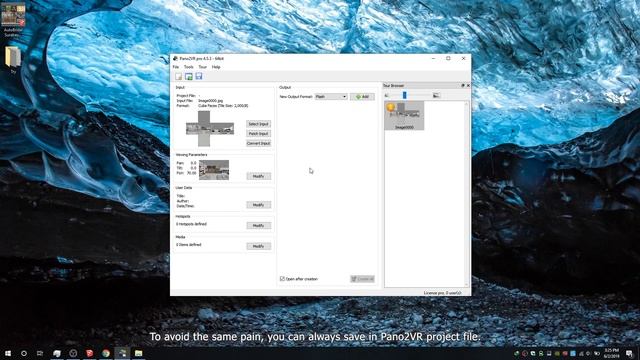This screenshot has height=360, width=640.
Task: Click the 'Image0000.jpg' input file text
Action: point(210,100)
